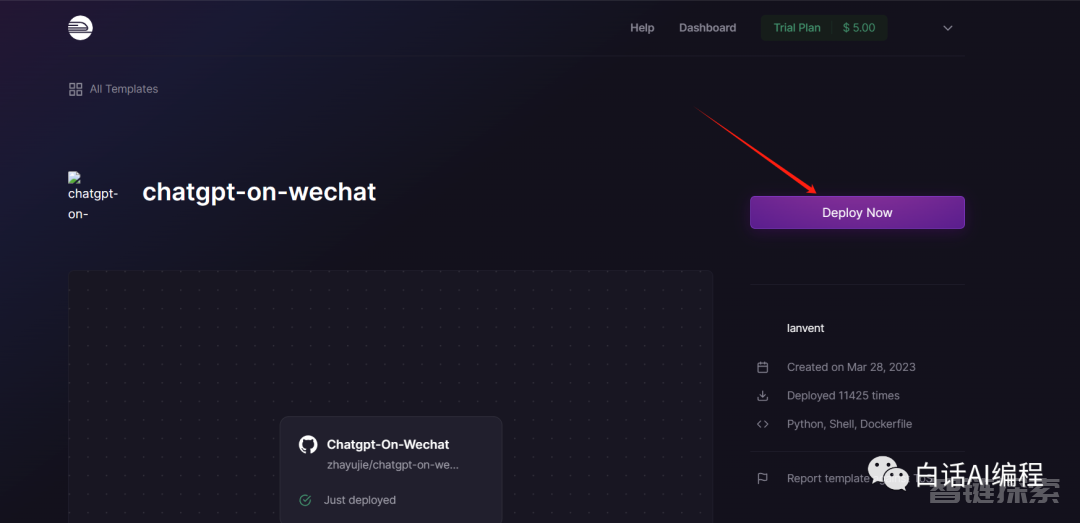Click the Deploy Now button
1080x523 pixels.
coord(857,212)
